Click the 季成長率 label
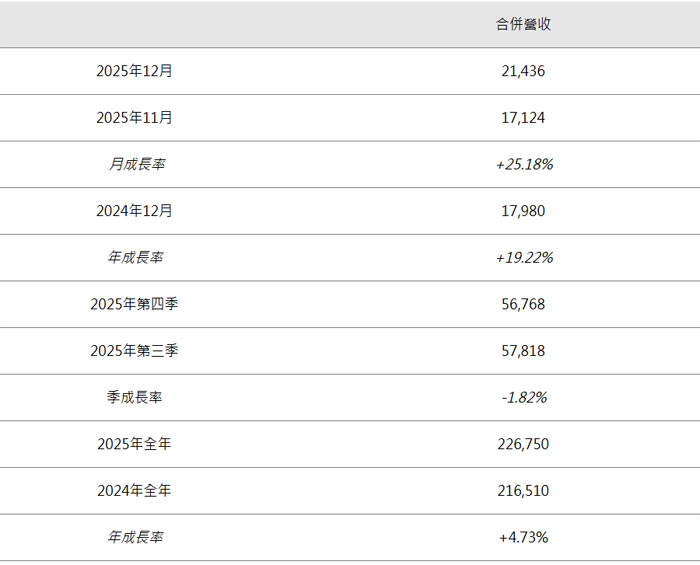 coord(135,397)
